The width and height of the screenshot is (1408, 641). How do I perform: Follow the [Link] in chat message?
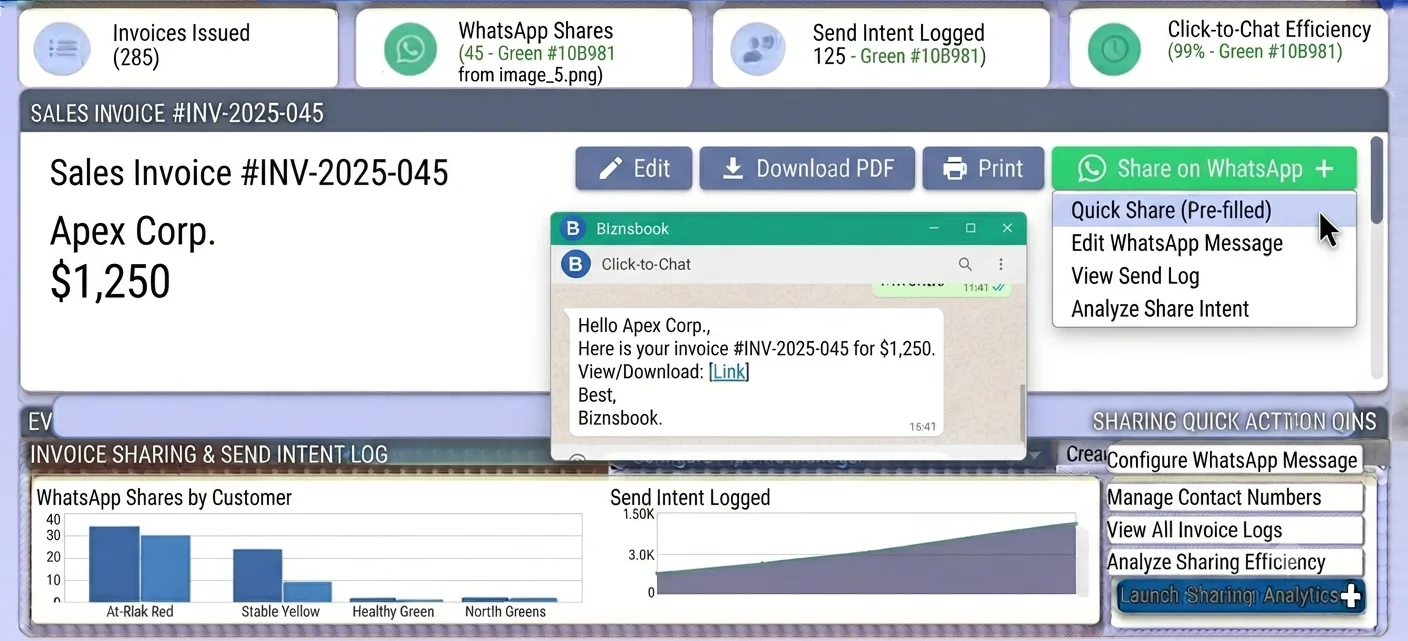click(728, 372)
